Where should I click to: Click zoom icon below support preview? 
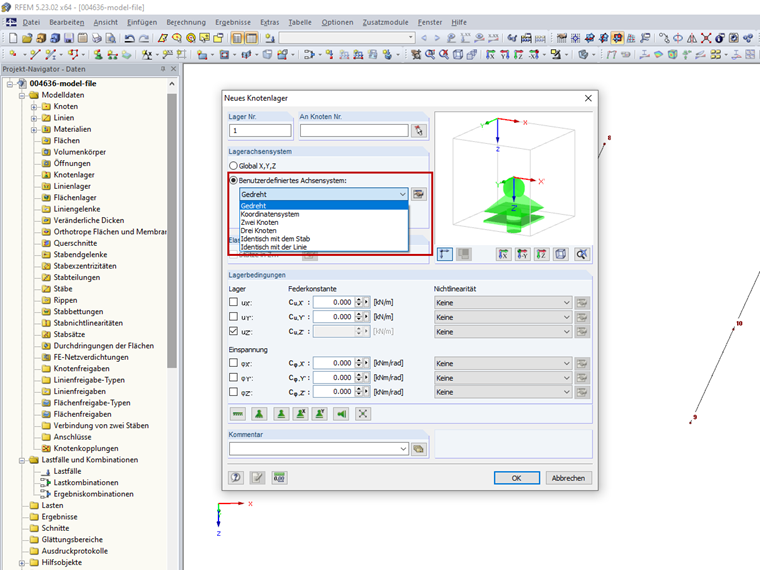(x=582, y=254)
